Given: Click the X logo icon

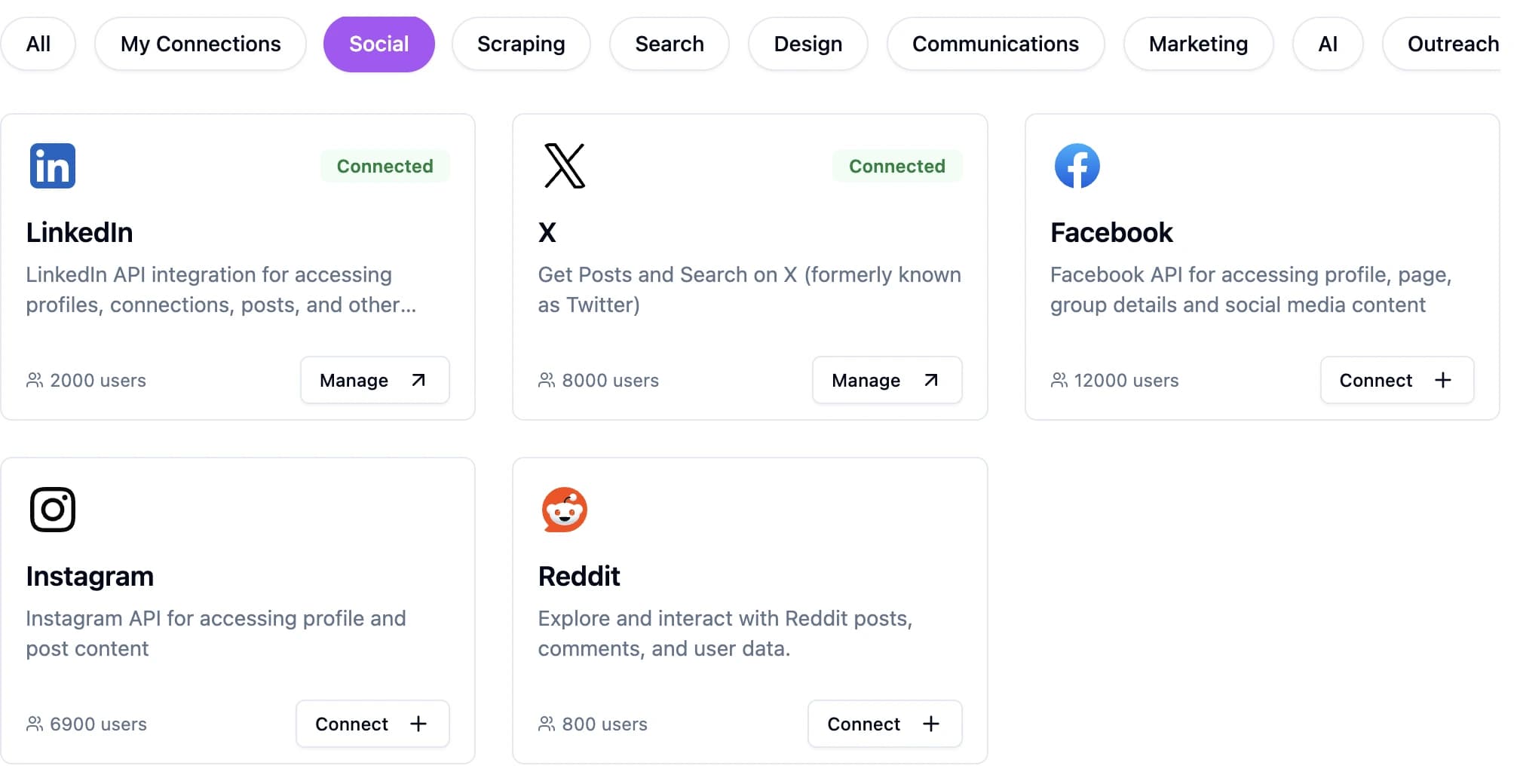Looking at the screenshot, I should (x=564, y=166).
